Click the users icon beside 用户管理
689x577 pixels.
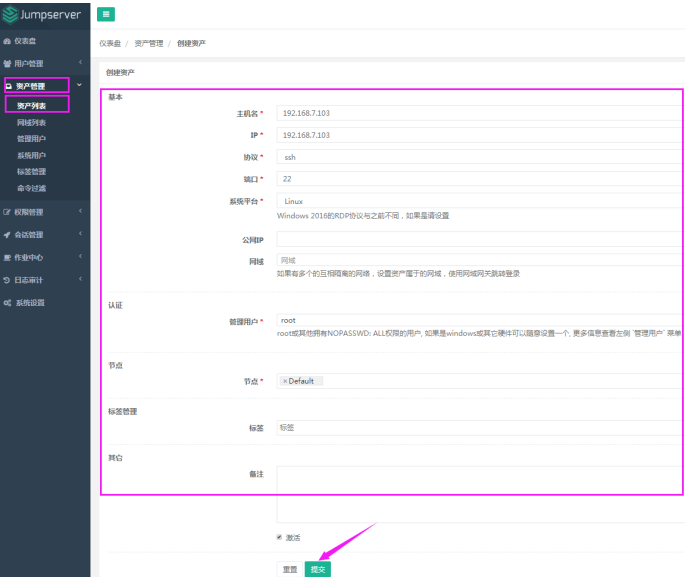tap(7, 64)
